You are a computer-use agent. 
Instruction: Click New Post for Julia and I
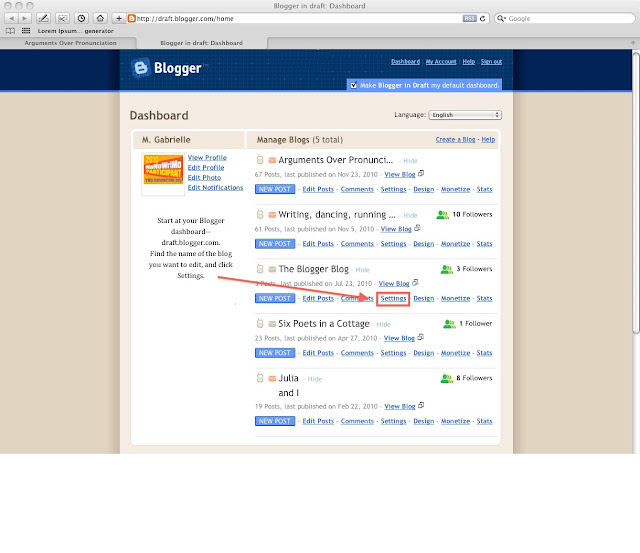[x=275, y=421]
